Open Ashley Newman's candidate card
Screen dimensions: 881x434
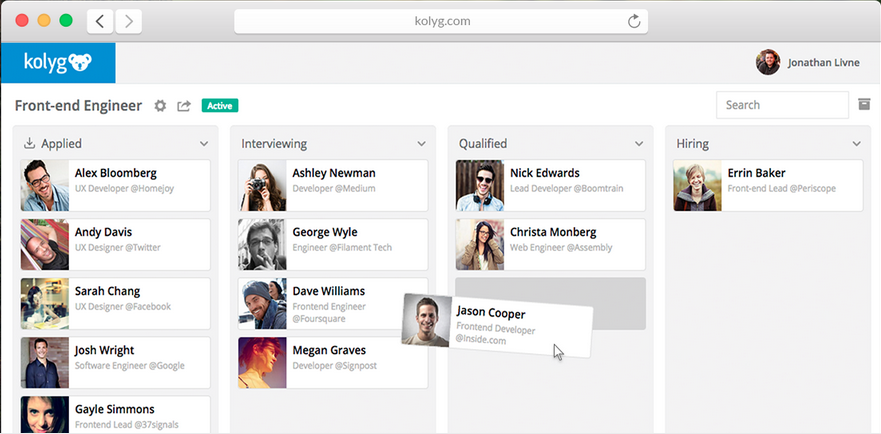(333, 186)
